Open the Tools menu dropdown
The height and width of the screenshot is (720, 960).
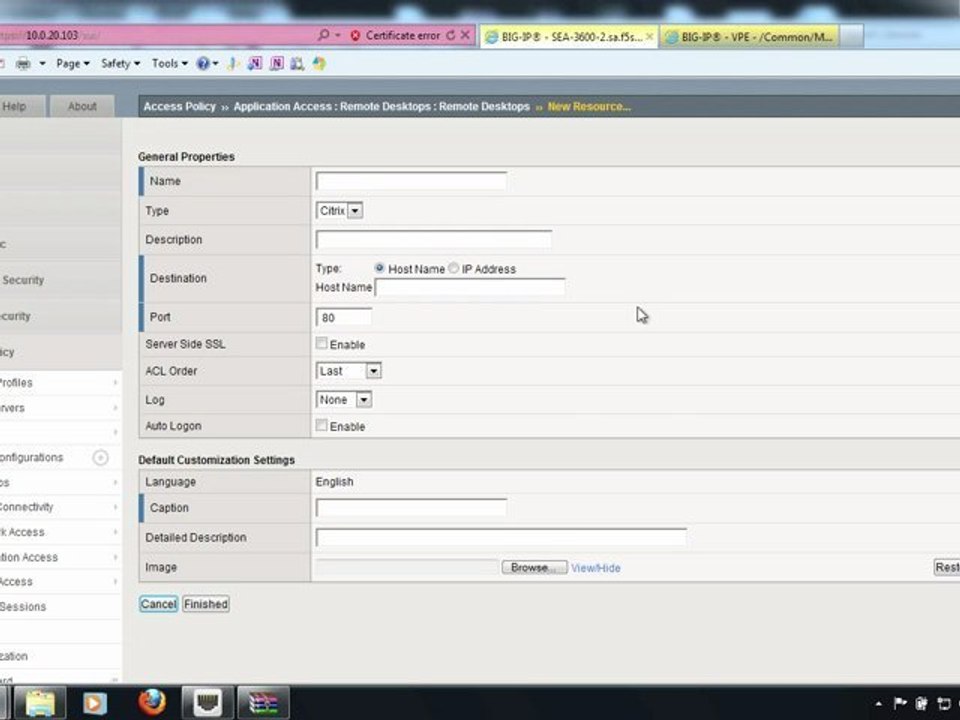click(x=170, y=64)
